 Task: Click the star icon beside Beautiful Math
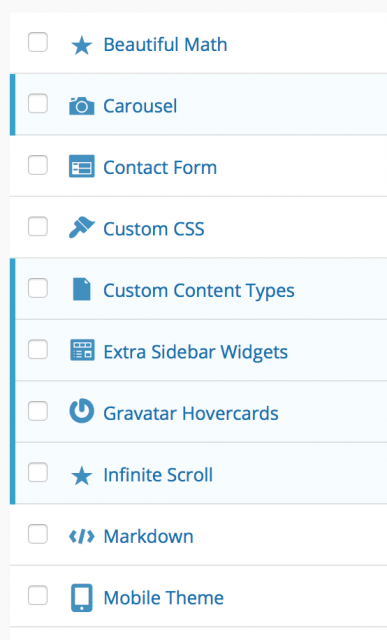[x=82, y=45]
